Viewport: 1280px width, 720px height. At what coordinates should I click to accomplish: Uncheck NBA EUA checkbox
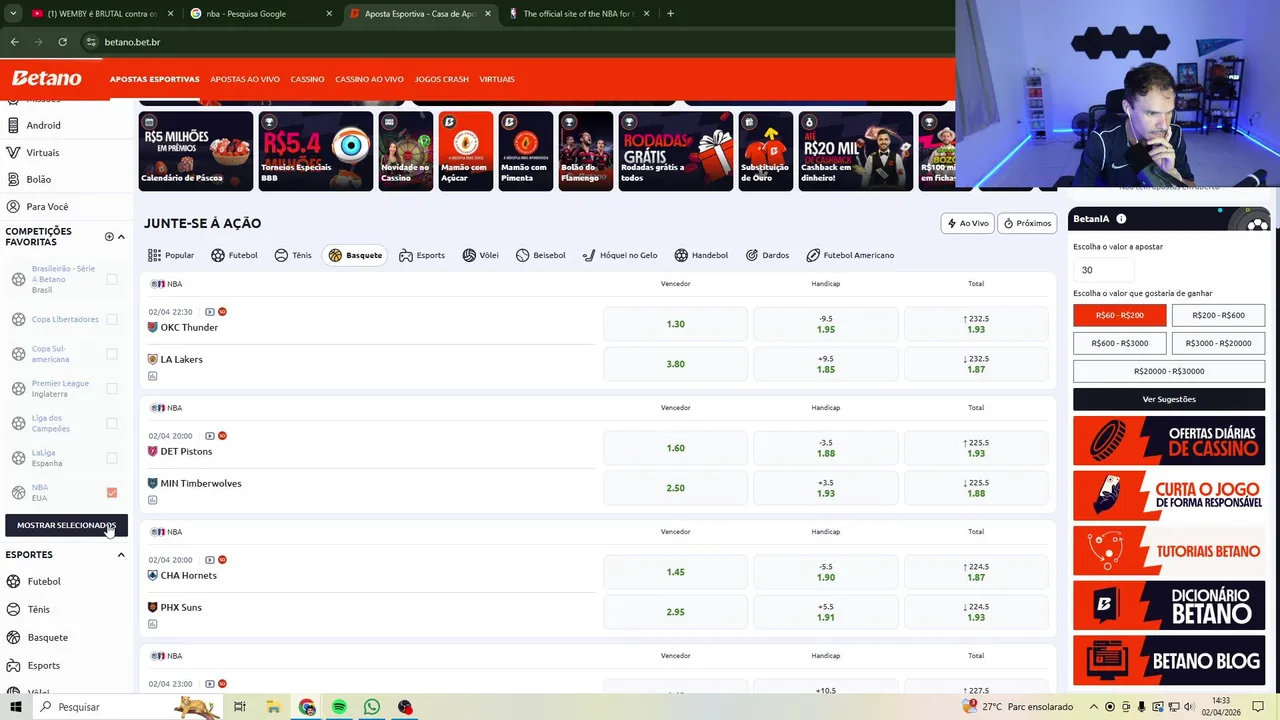click(x=112, y=492)
